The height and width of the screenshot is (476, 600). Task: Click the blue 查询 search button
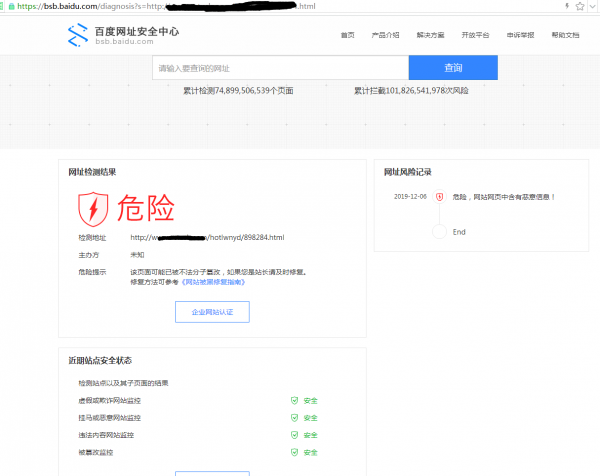(453, 68)
